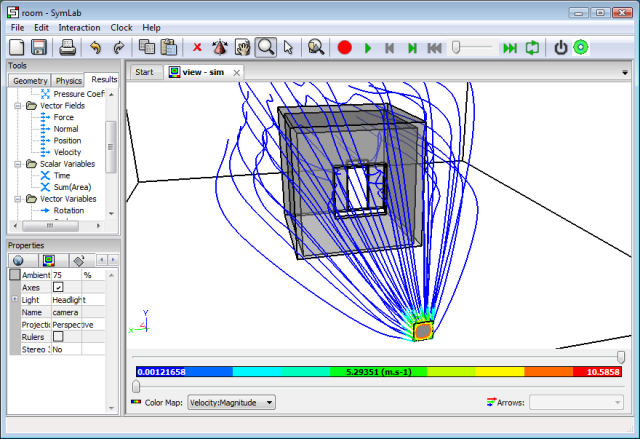Paste using the clipboard icon
Screen dimensions: 640x439
[169, 47]
